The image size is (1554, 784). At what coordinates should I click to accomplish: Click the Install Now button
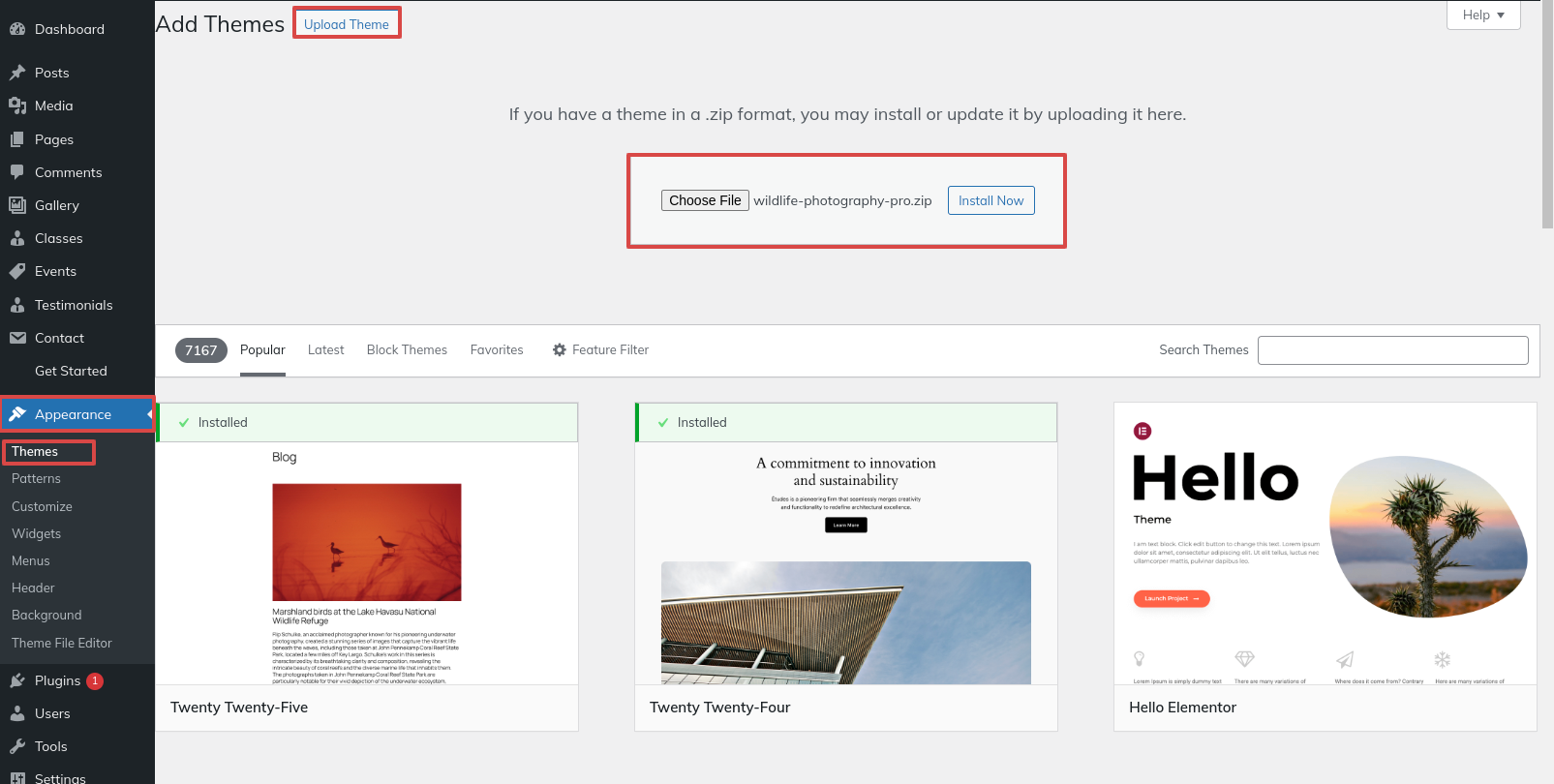click(990, 200)
